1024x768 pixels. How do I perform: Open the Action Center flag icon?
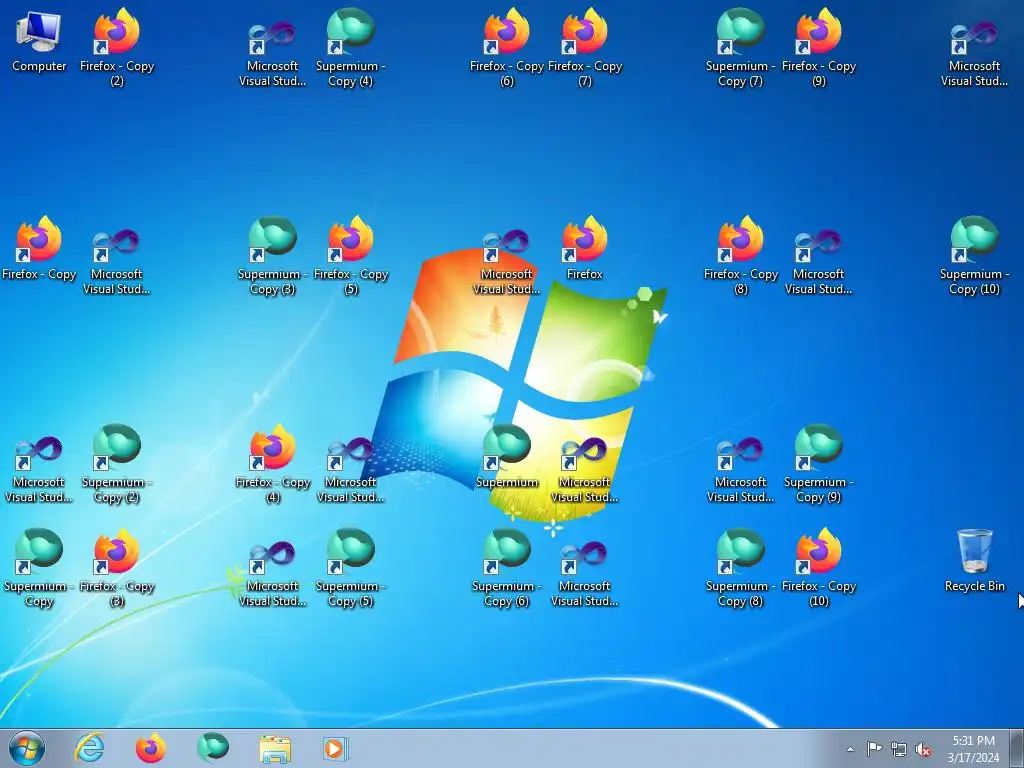874,749
